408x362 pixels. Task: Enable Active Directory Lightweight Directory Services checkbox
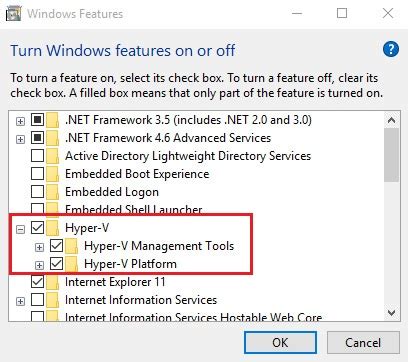point(37,156)
